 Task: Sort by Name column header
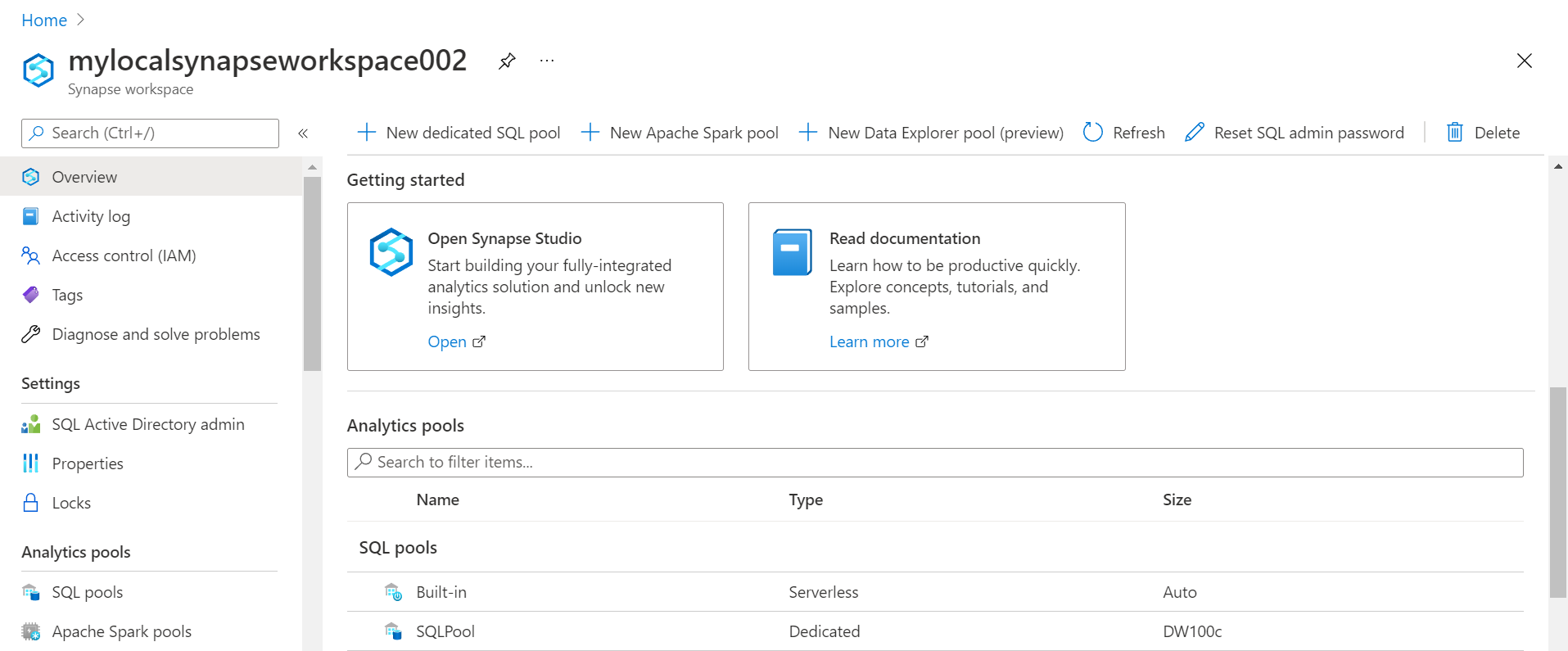point(437,500)
